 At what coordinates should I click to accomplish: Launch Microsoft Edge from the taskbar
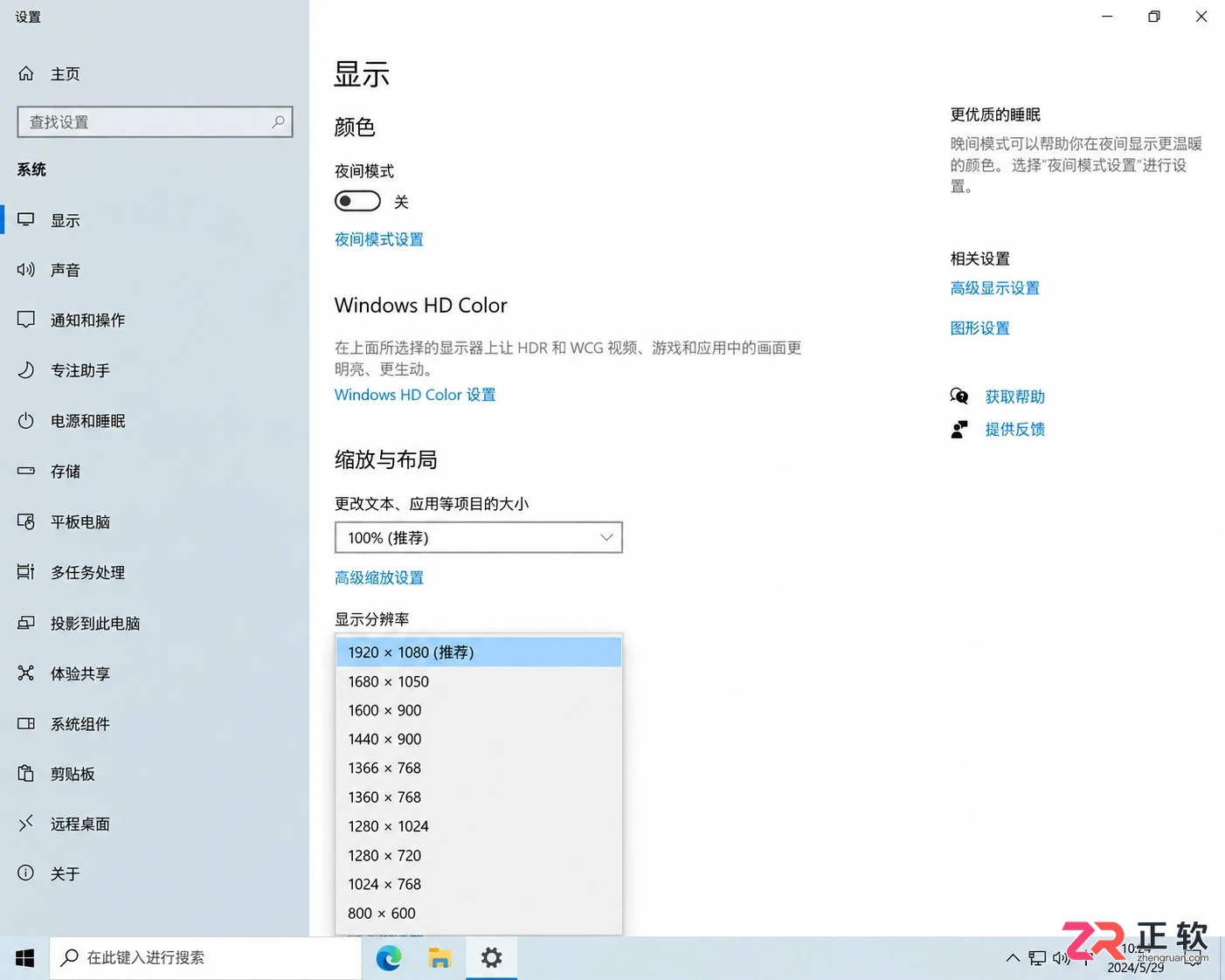(x=389, y=958)
